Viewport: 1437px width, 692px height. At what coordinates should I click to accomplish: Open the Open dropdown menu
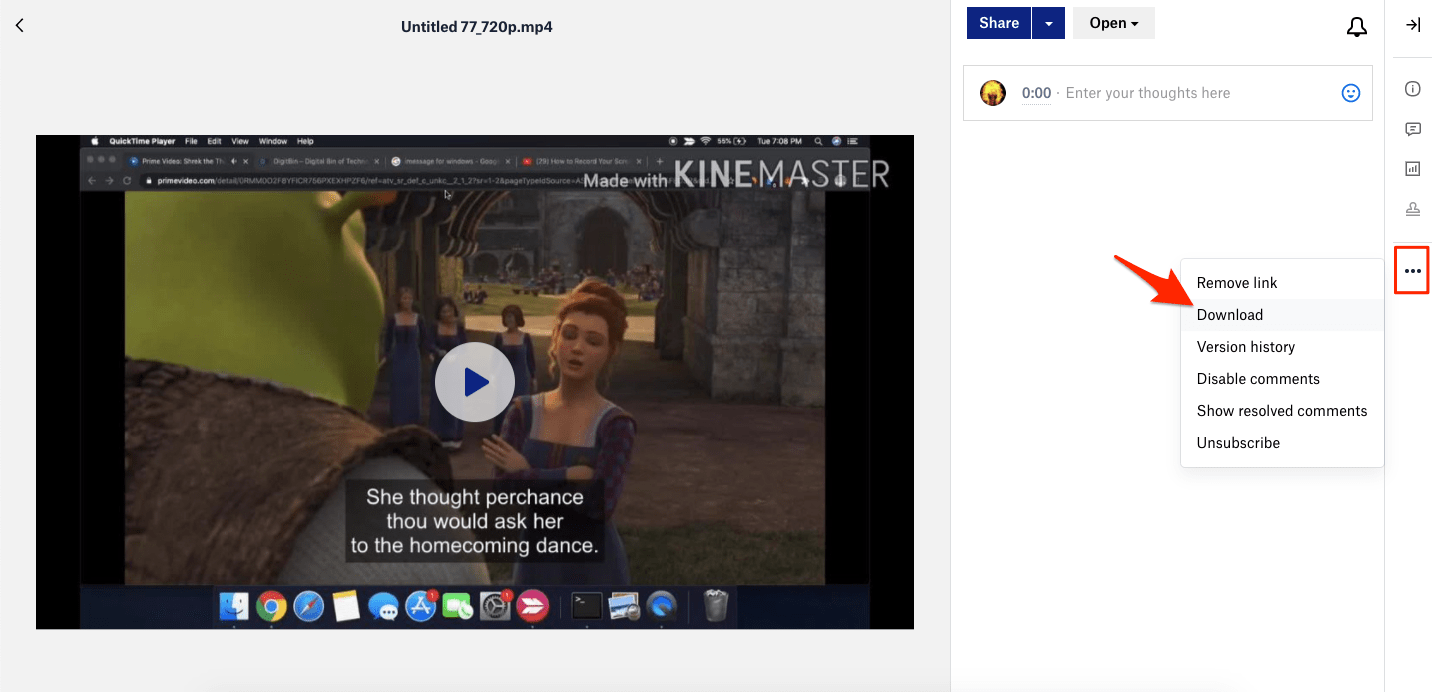[1114, 23]
